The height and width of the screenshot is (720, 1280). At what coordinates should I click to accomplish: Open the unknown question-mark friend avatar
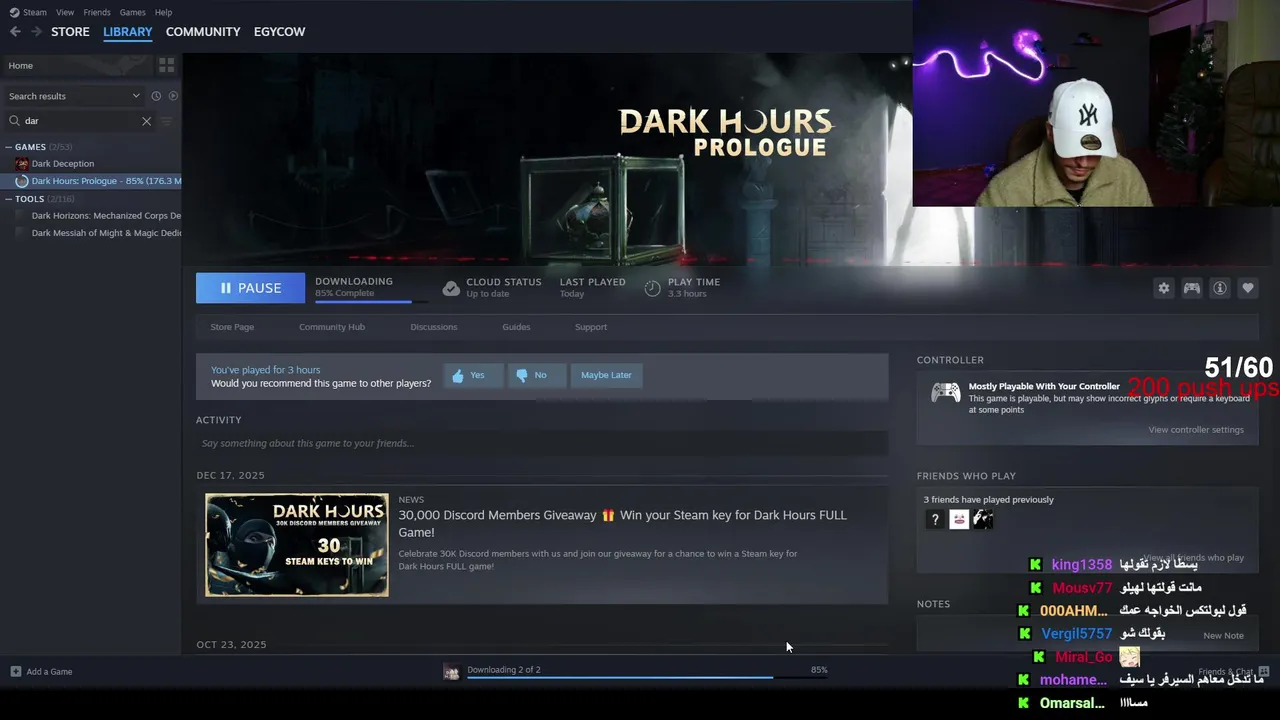(x=935, y=519)
